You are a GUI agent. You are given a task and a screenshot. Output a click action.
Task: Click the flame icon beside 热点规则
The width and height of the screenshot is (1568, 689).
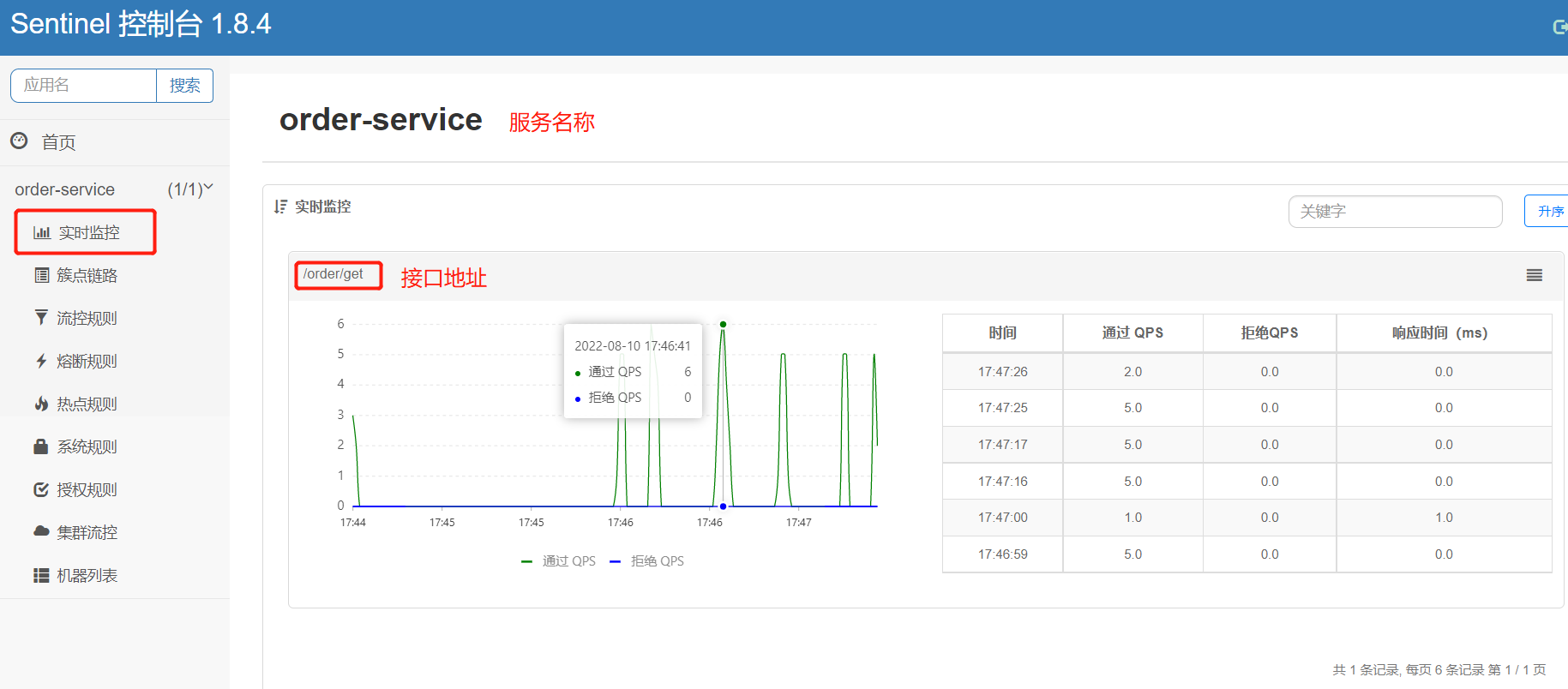[x=41, y=404]
